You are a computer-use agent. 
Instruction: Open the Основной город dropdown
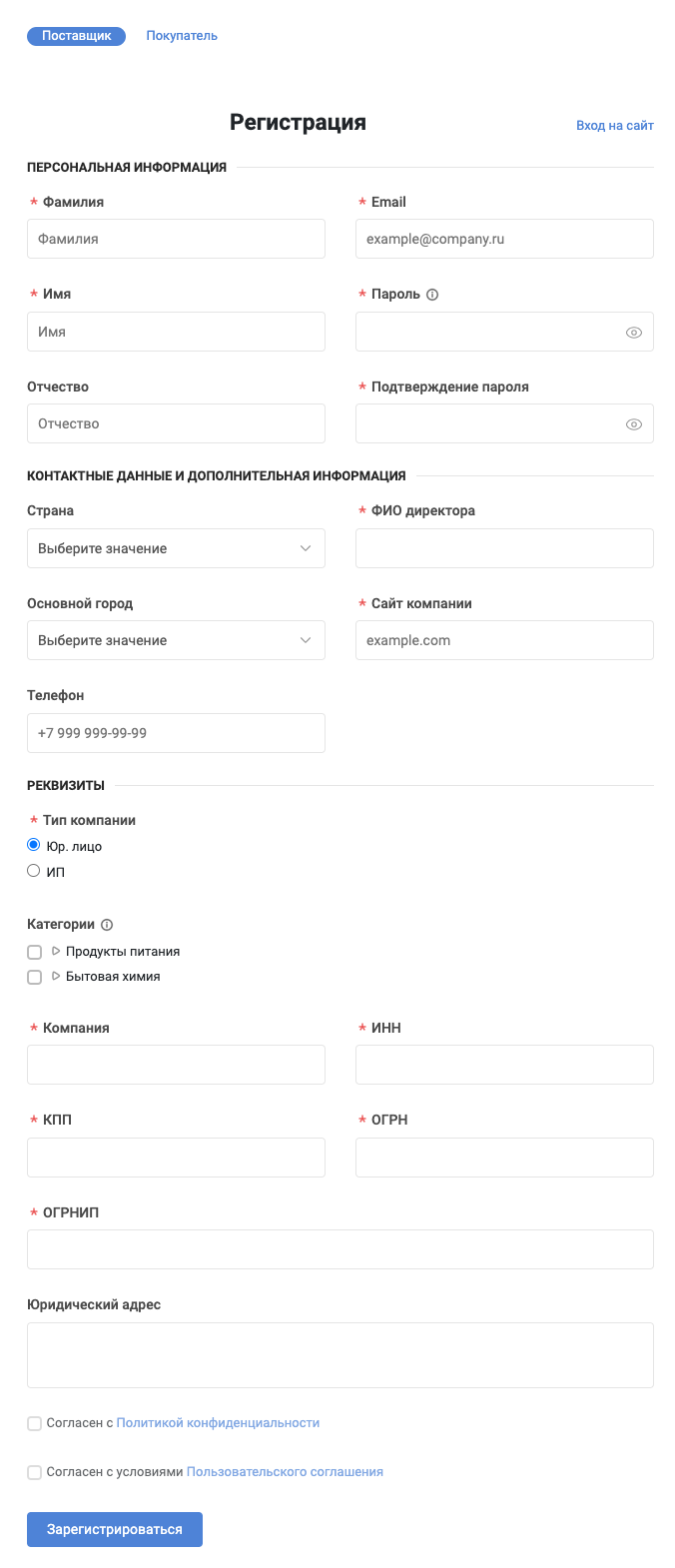tap(176, 640)
